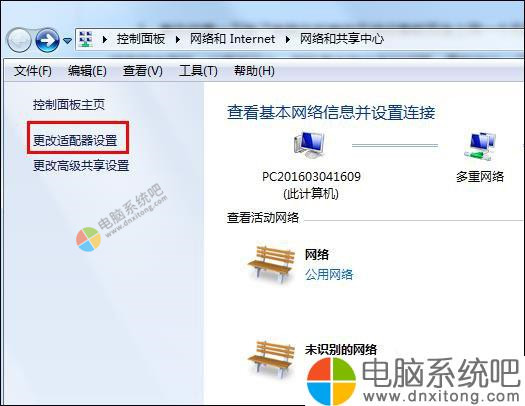
Task: Open the 编辑(E) menu
Action: [x=87, y=71]
